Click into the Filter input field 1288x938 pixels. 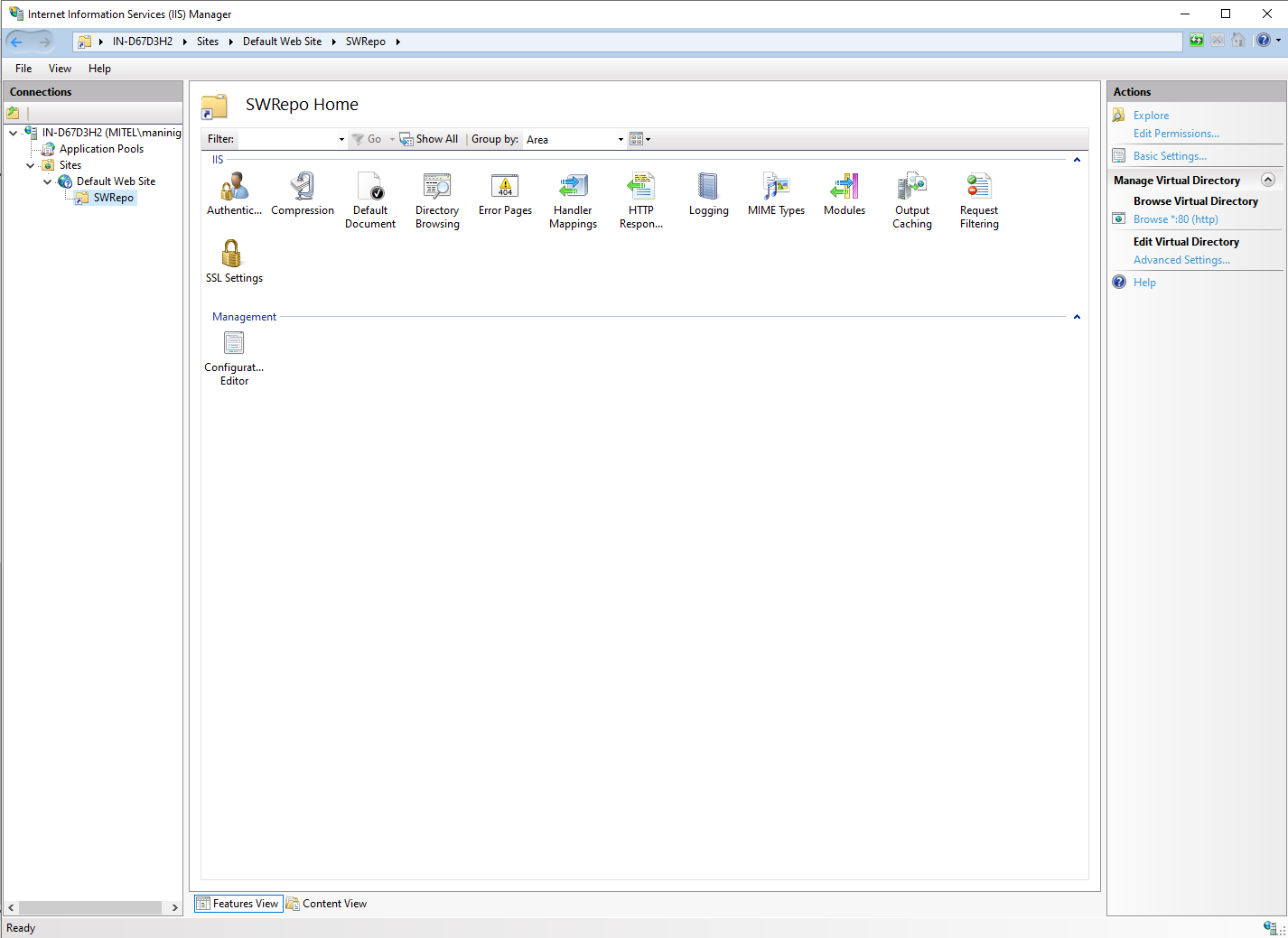[287, 139]
